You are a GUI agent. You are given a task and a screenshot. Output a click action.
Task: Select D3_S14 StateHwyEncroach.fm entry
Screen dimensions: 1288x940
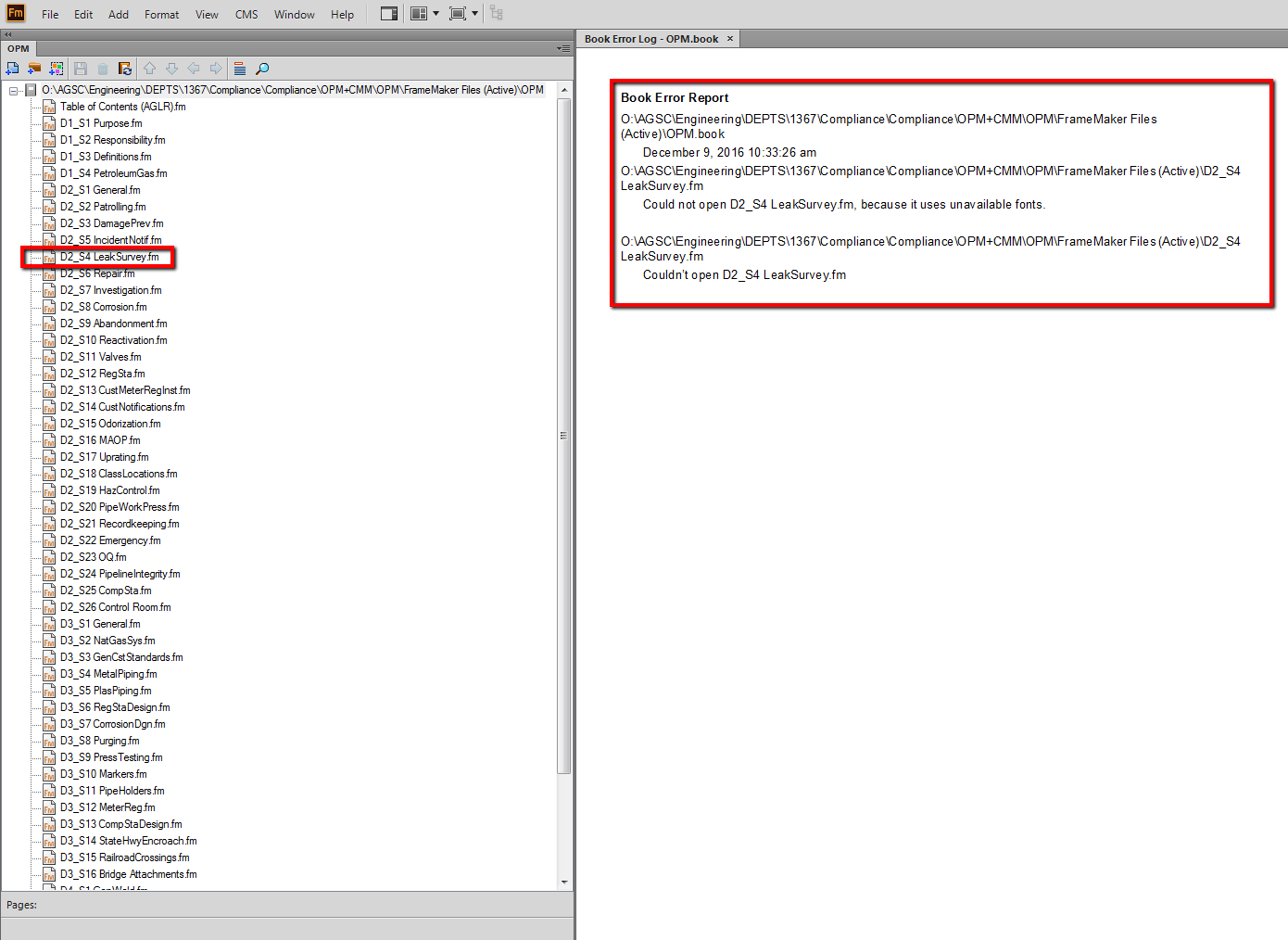click(129, 841)
